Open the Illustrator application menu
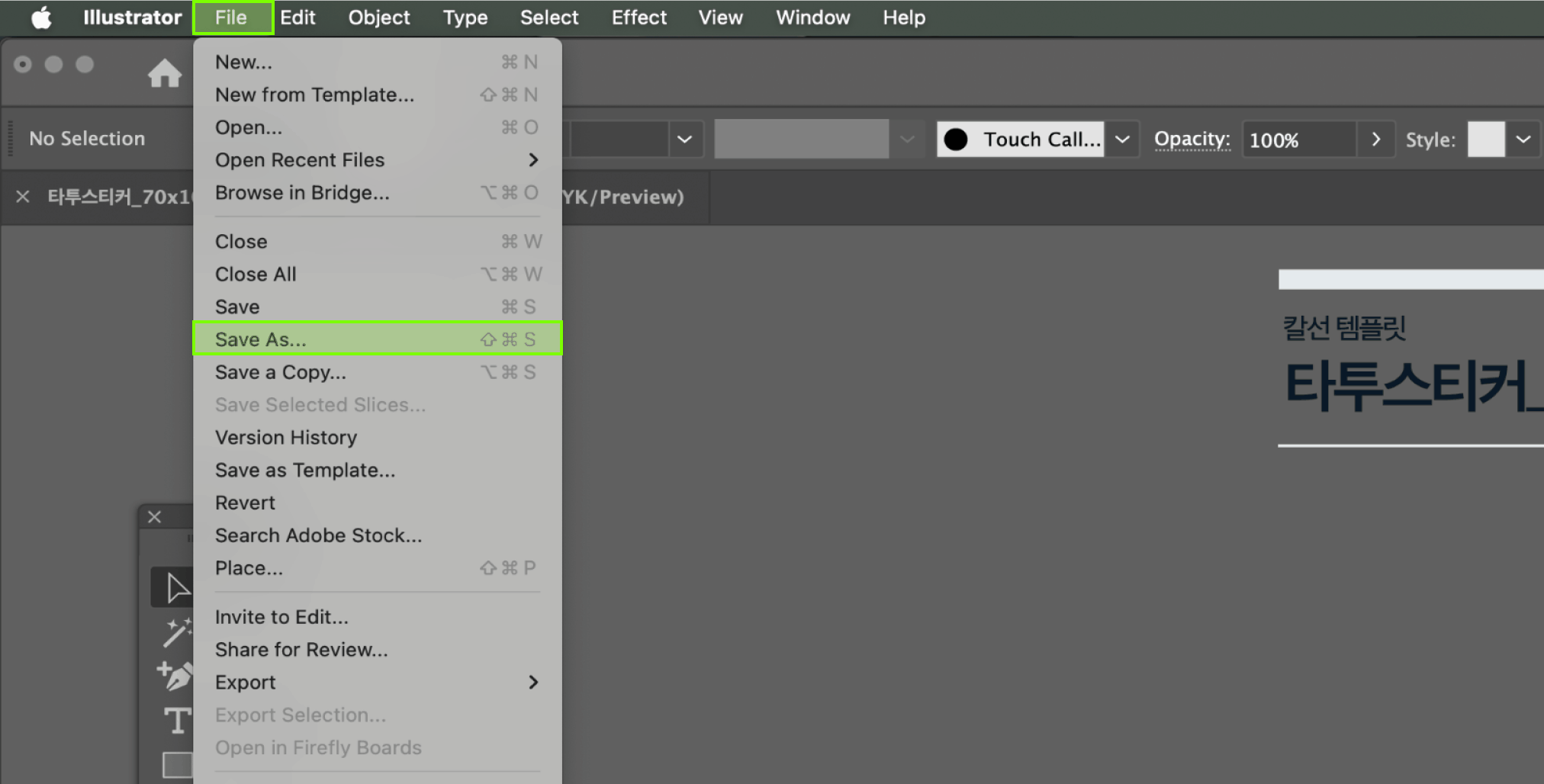Image resolution: width=1544 pixels, height=784 pixels. click(132, 18)
